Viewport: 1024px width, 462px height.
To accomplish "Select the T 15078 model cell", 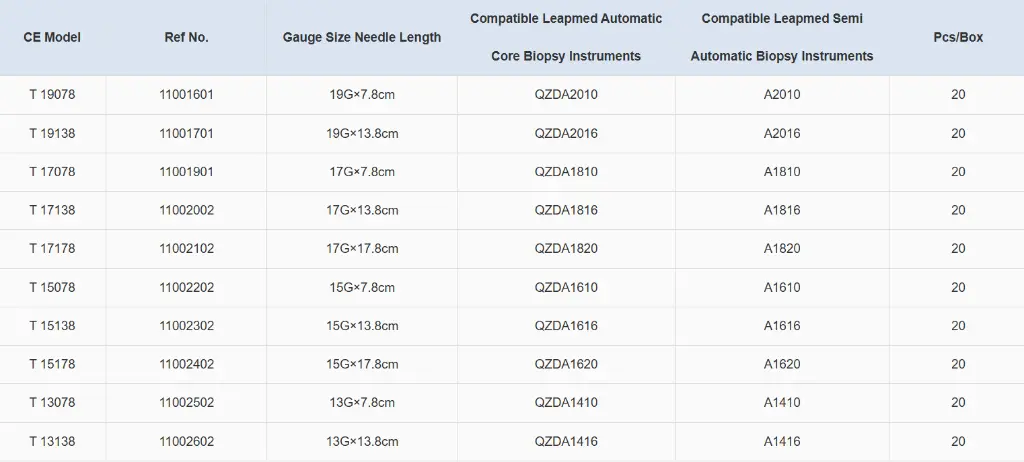I will pos(52,287).
